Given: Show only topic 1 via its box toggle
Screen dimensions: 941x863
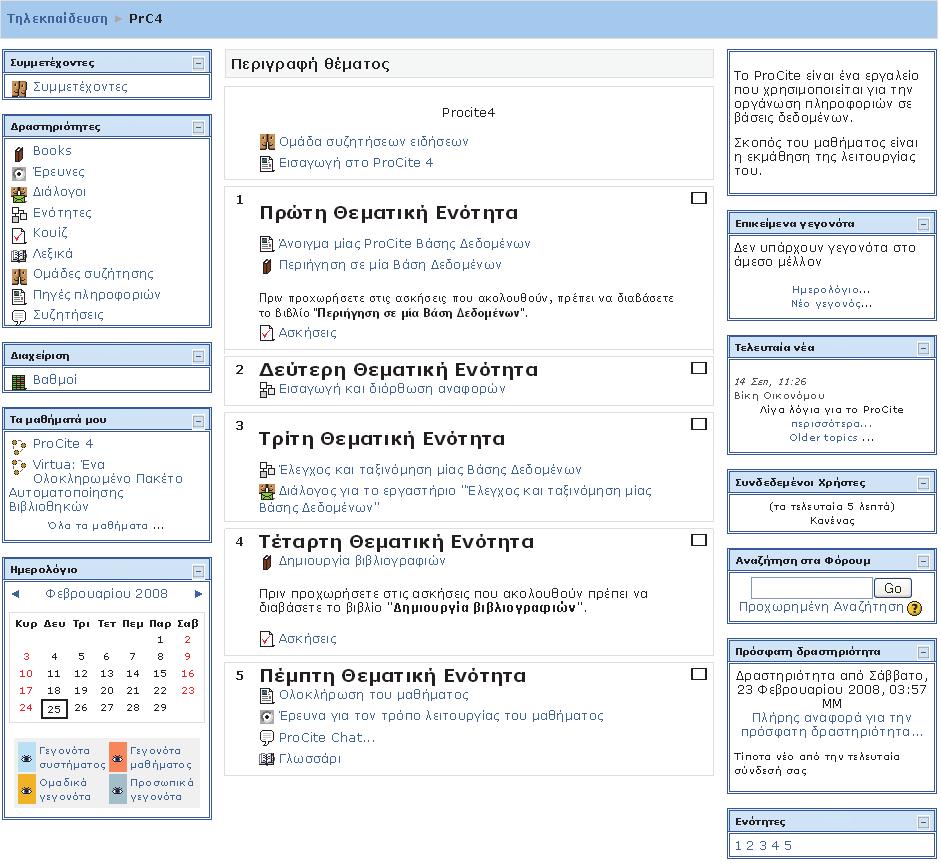Looking at the screenshot, I should tap(699, 198).
